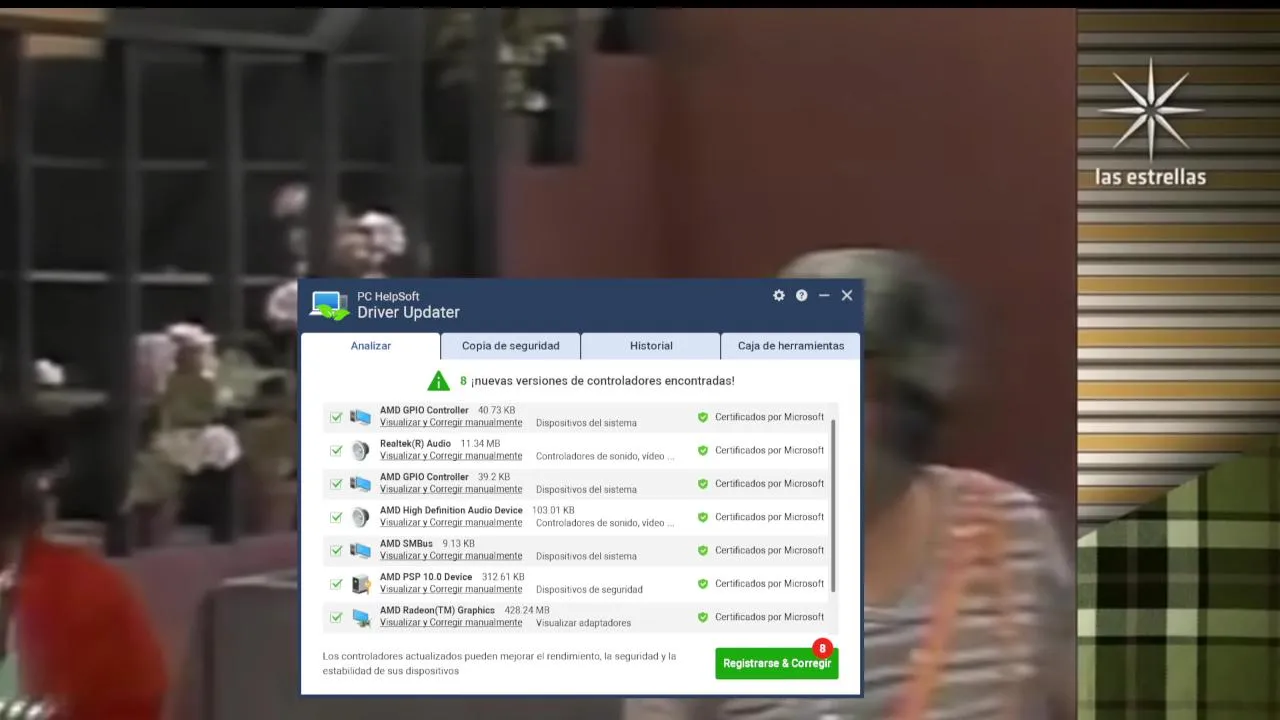Screen dimensions: 1280x720
Task: Uncheck the AMD SMBus driver
Action: point(336,550)
